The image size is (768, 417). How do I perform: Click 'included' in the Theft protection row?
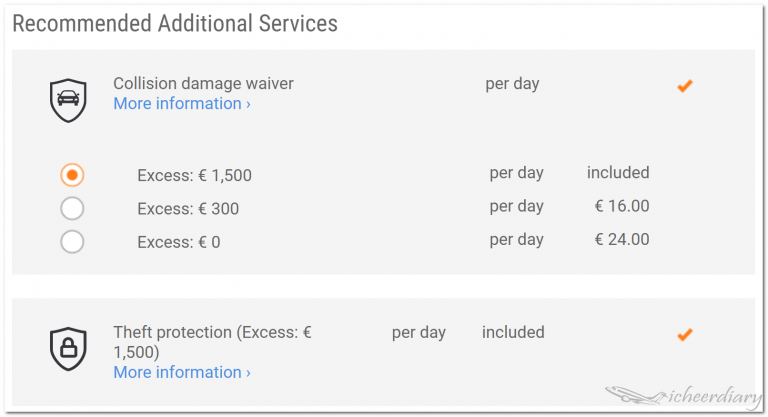point(513,332)
